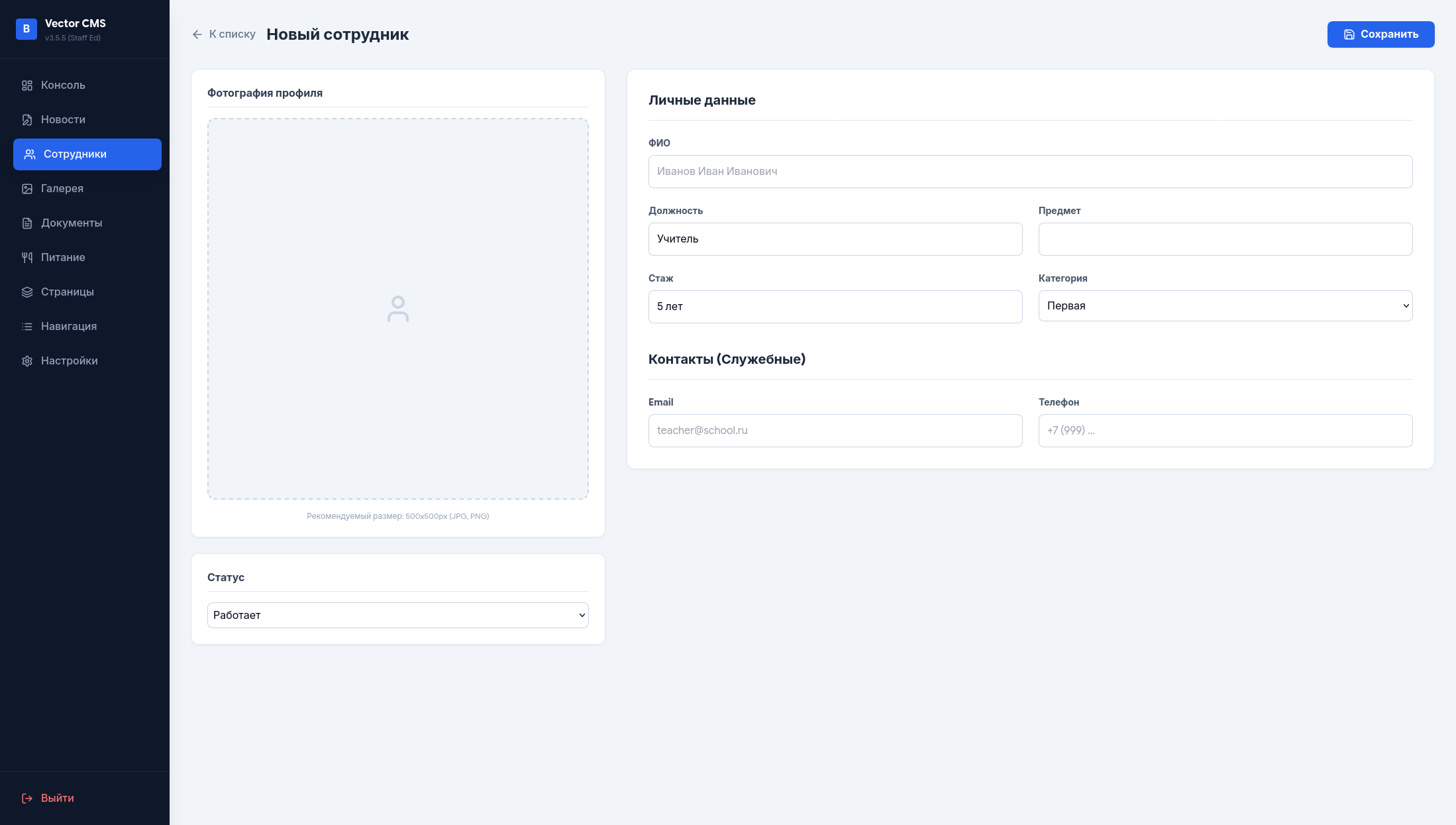Click the Телефон input field

coord(1225,431)
